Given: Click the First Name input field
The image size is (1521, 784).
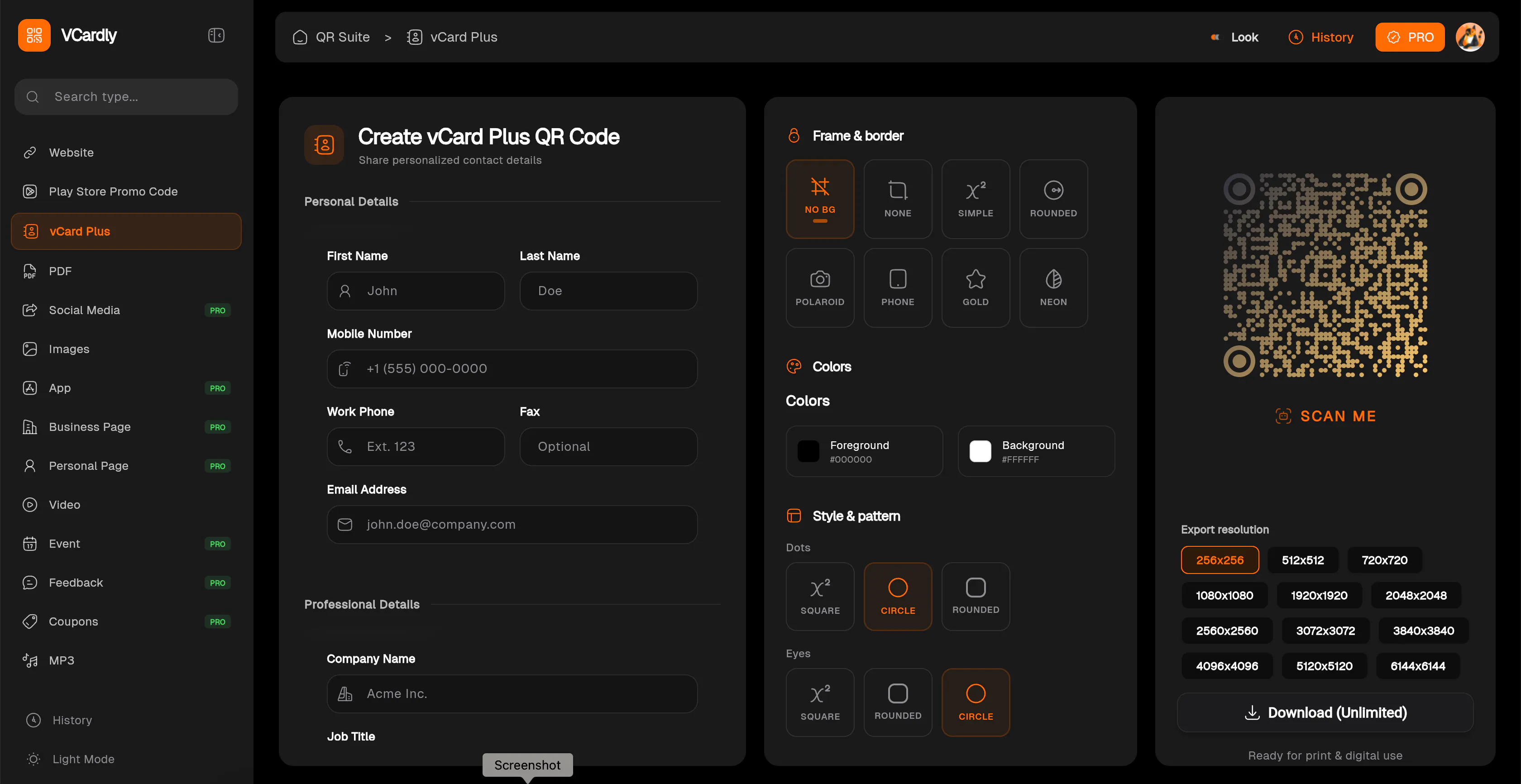Looking at the screenshot, I should point(416,291).
